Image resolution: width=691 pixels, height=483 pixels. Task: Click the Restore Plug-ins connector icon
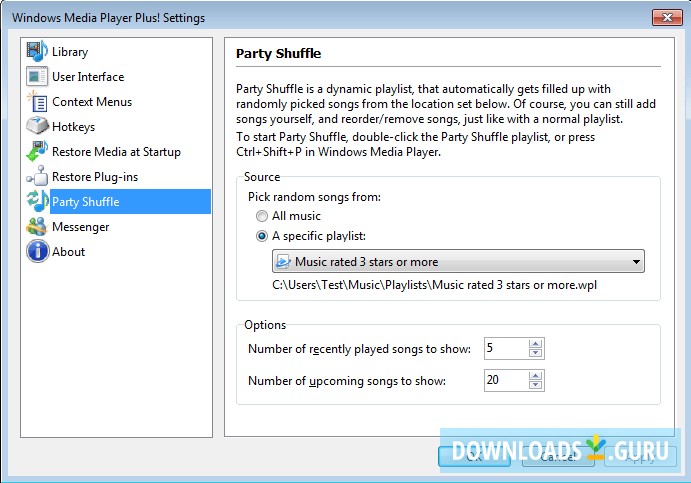coord(37,176)
